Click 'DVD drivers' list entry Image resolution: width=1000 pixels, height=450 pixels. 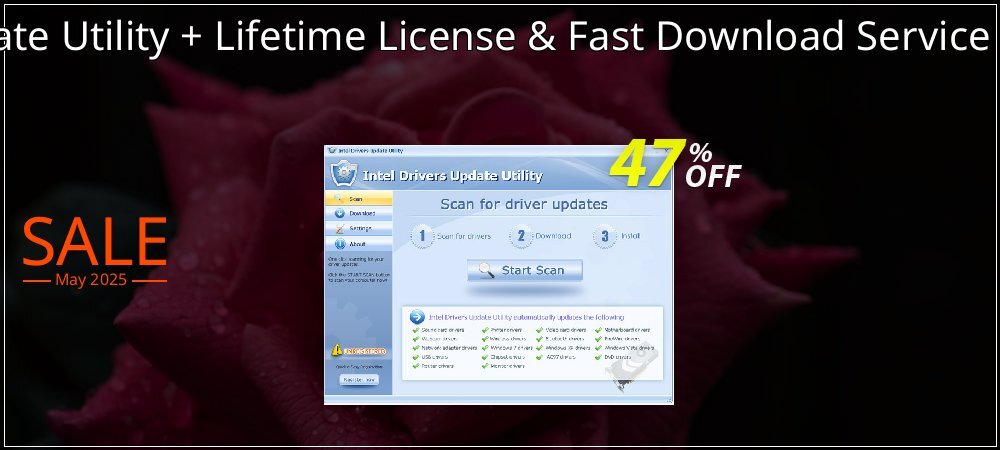coord(618,357)
